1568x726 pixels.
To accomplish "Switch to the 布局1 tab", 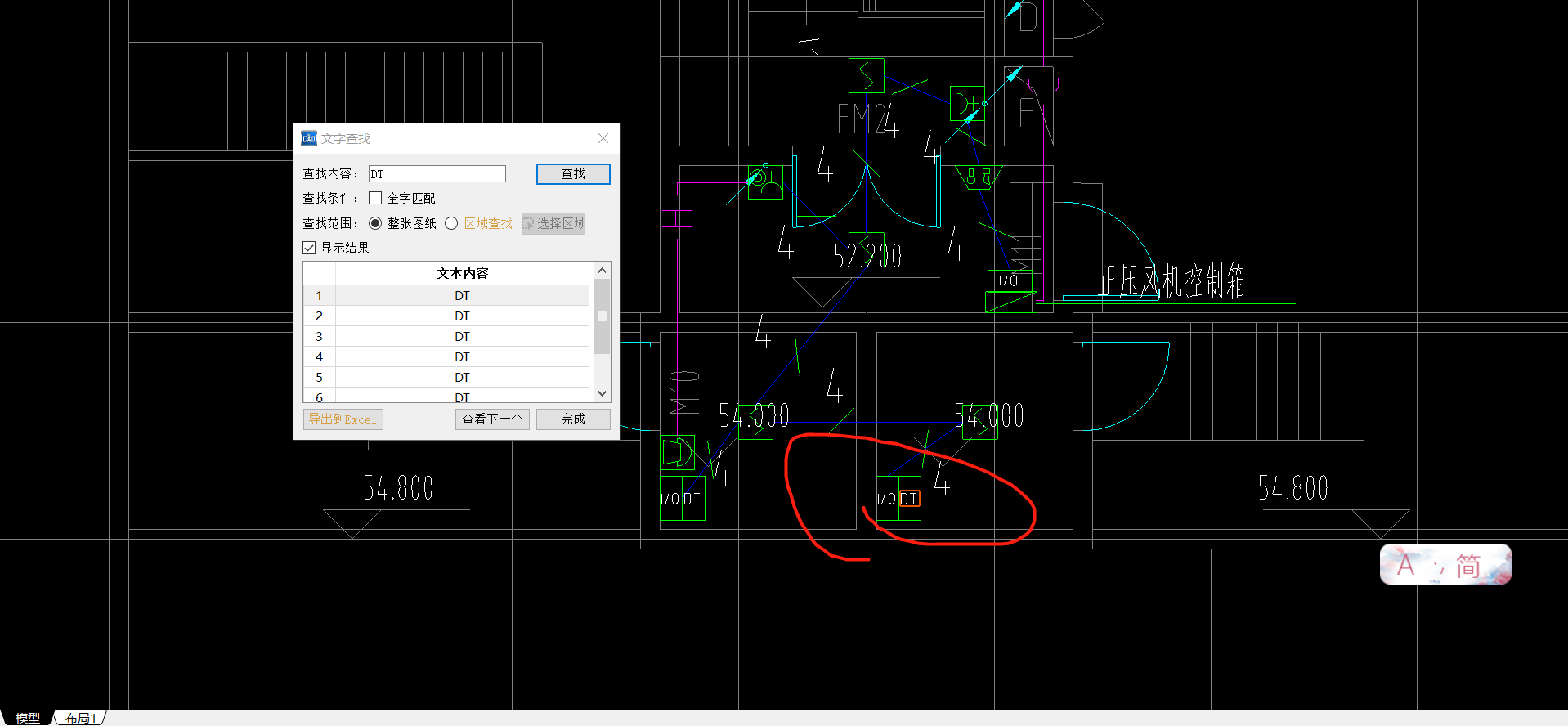I will coord(80,718).
